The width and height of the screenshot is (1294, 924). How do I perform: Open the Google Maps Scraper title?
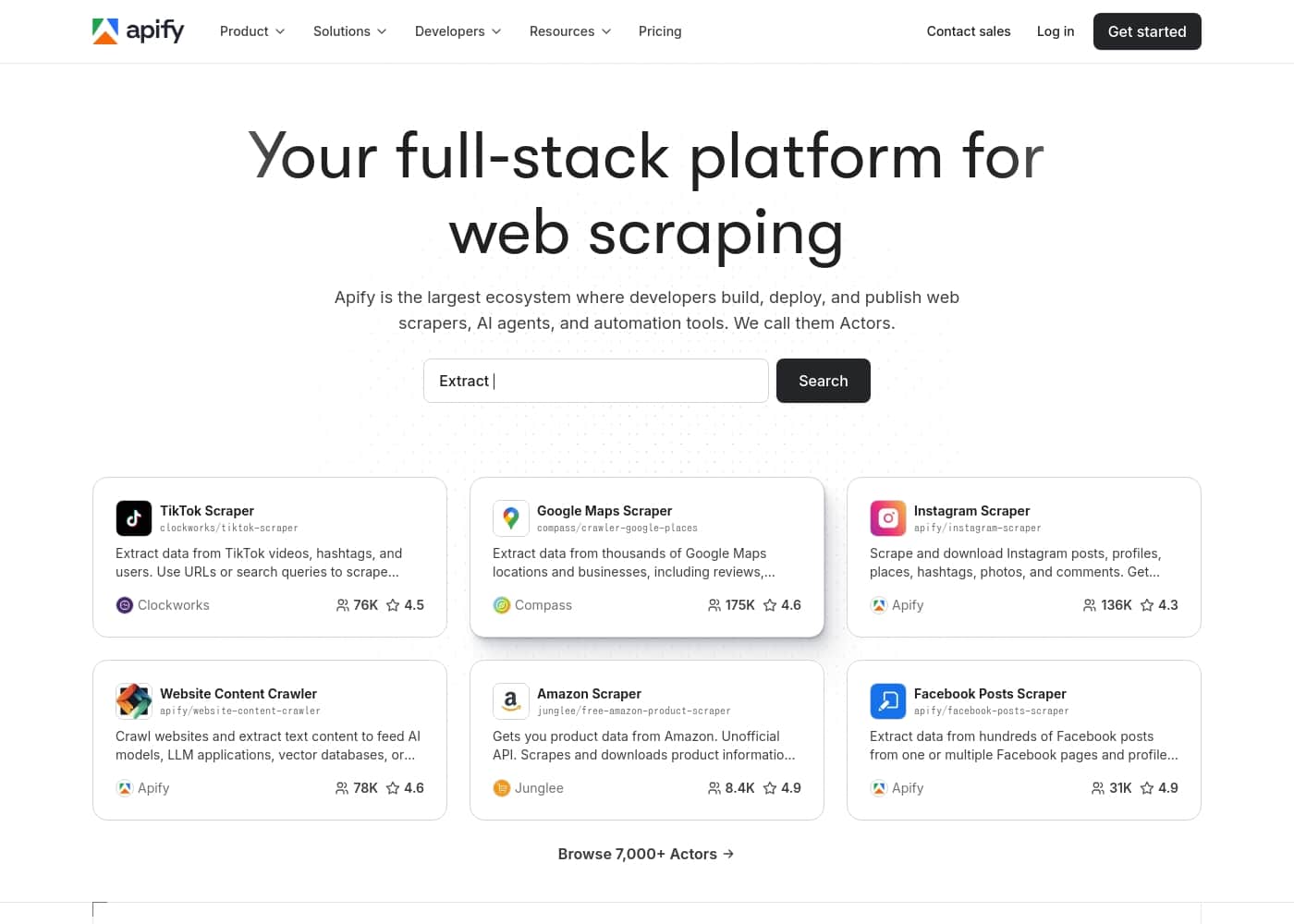604,511
